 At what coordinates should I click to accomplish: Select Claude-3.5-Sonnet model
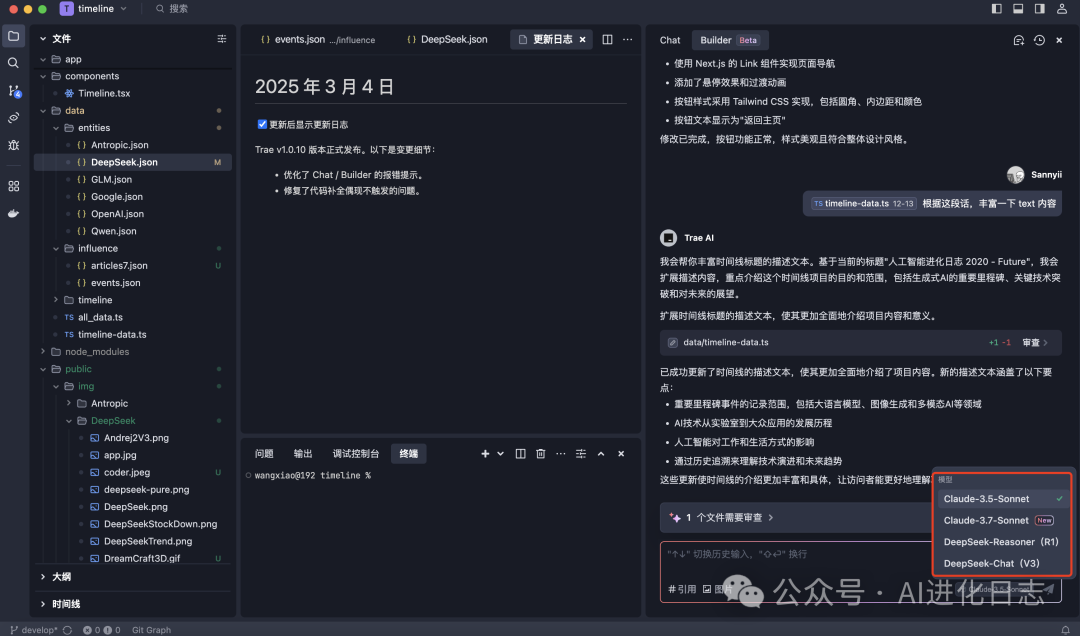1002,499
